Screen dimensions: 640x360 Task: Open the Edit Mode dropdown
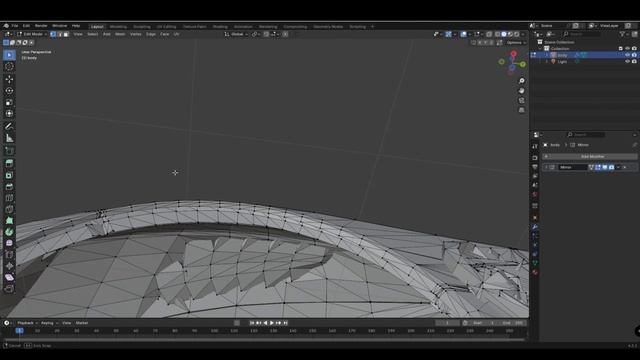(x=32, y=34)
